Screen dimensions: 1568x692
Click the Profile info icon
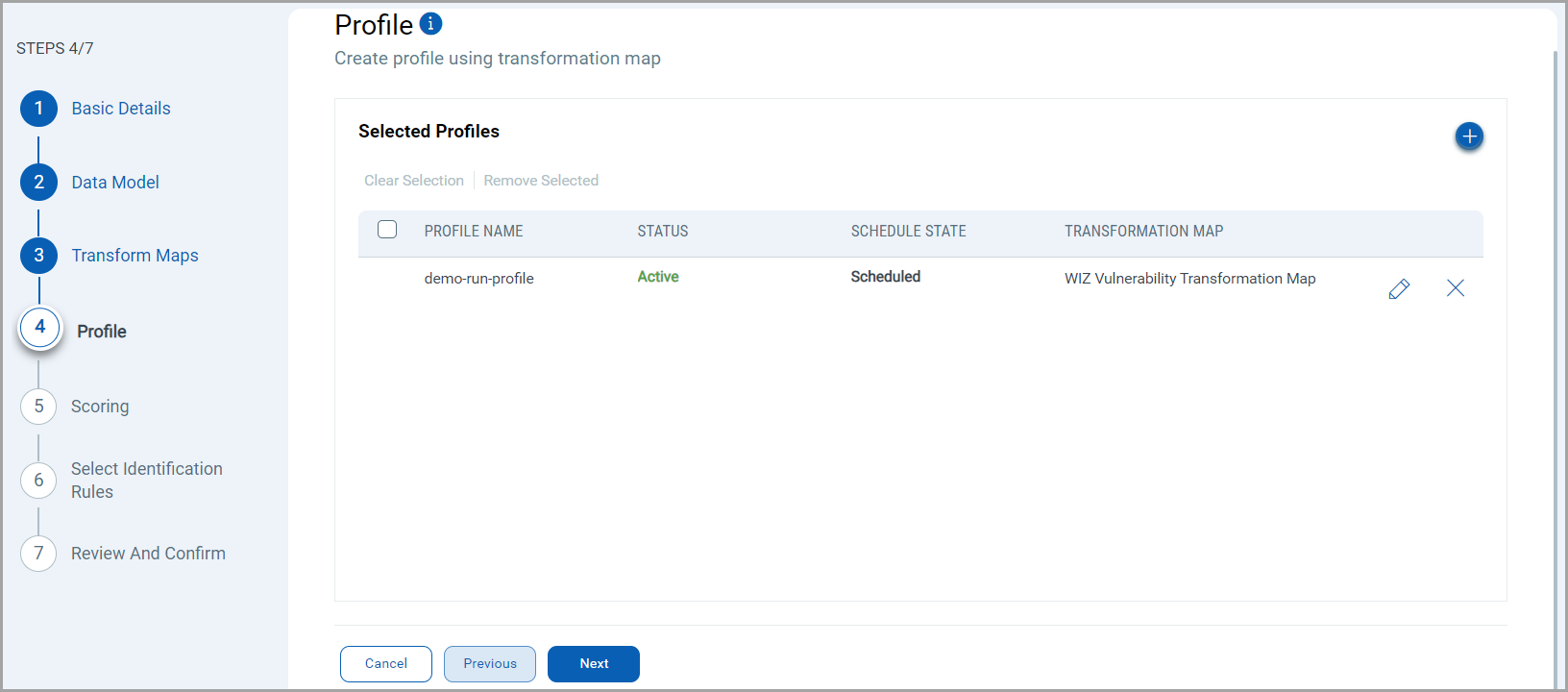tap(430, 24)
